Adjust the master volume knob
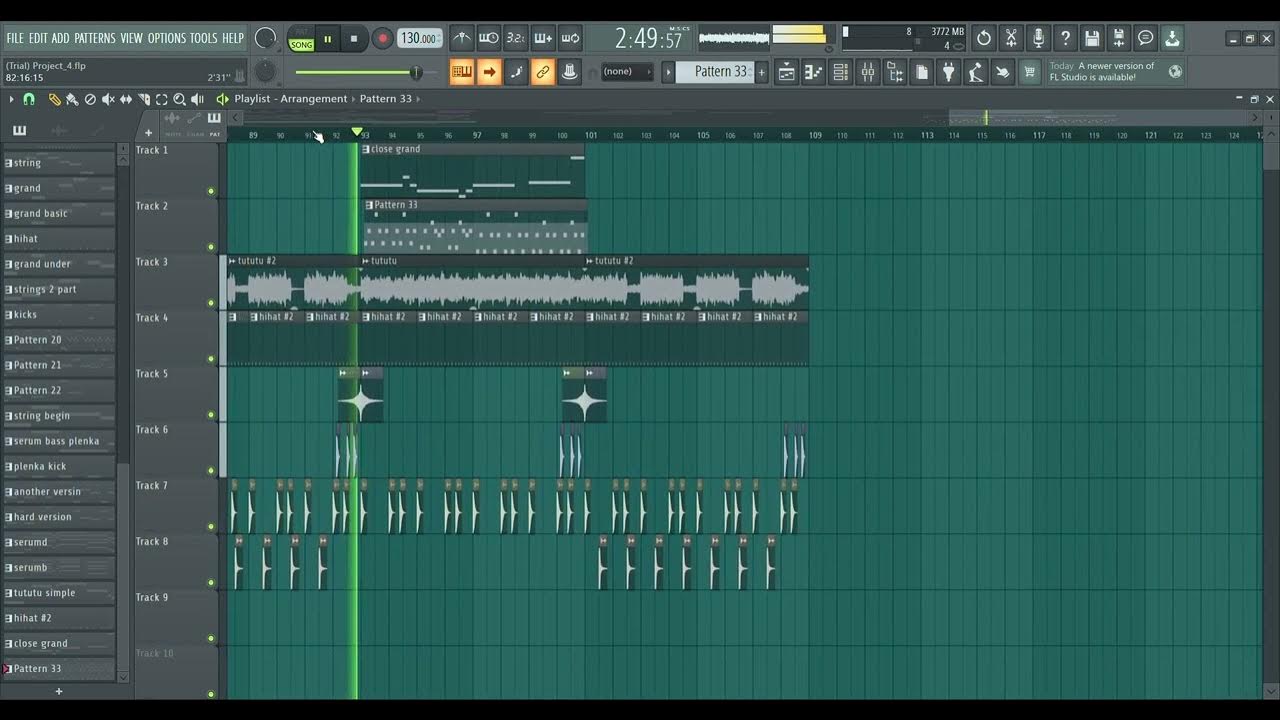 pyautogui.click(x=265, y=38)
